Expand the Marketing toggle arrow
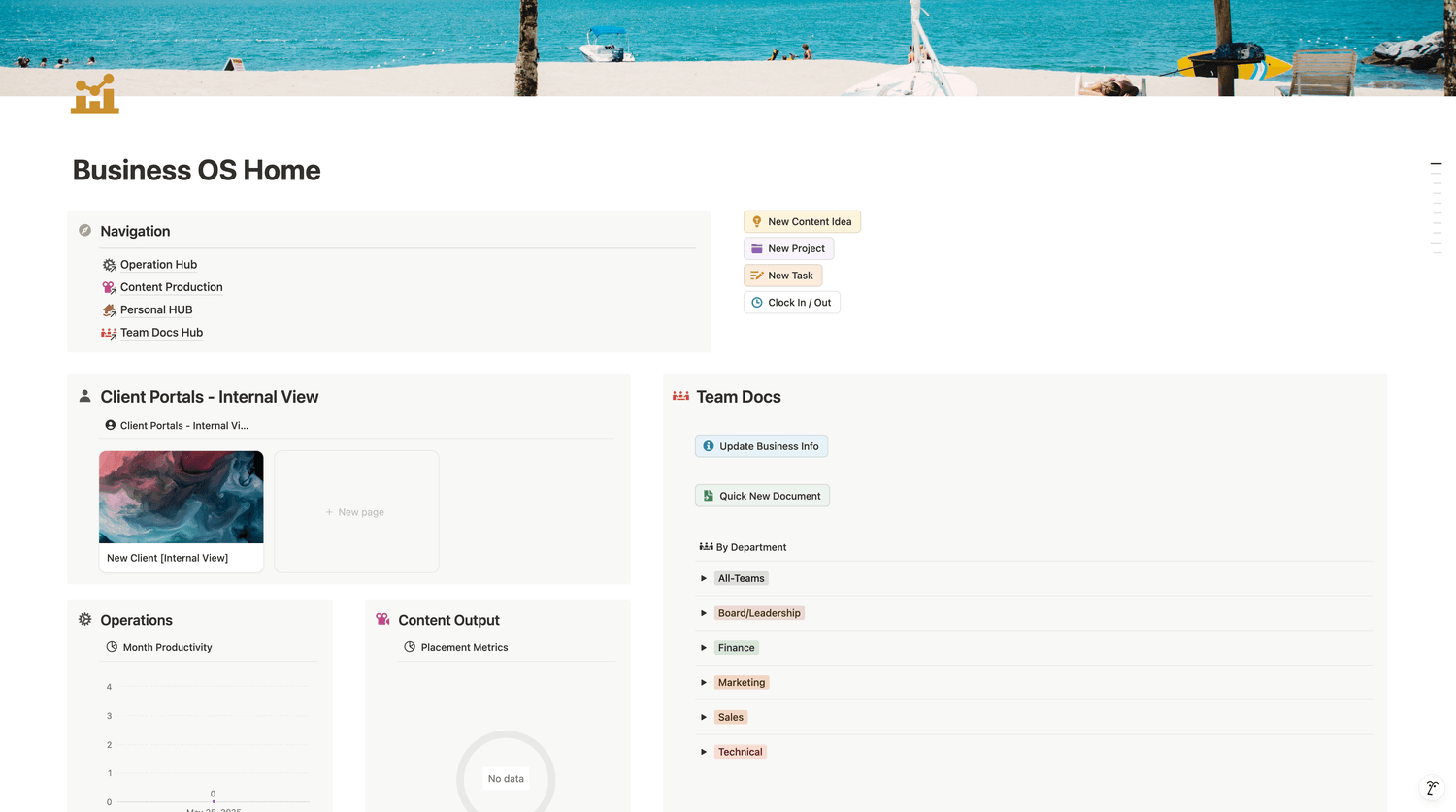Image resolution: width=1456 pixels, height=812 pixels. pos(704,683)
